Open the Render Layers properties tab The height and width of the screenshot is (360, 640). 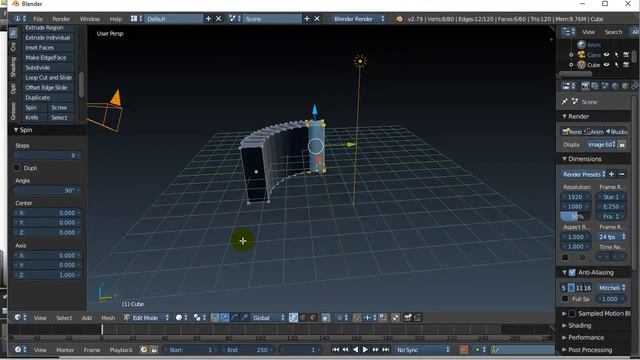pyautogui.click(x=595, y=86)
